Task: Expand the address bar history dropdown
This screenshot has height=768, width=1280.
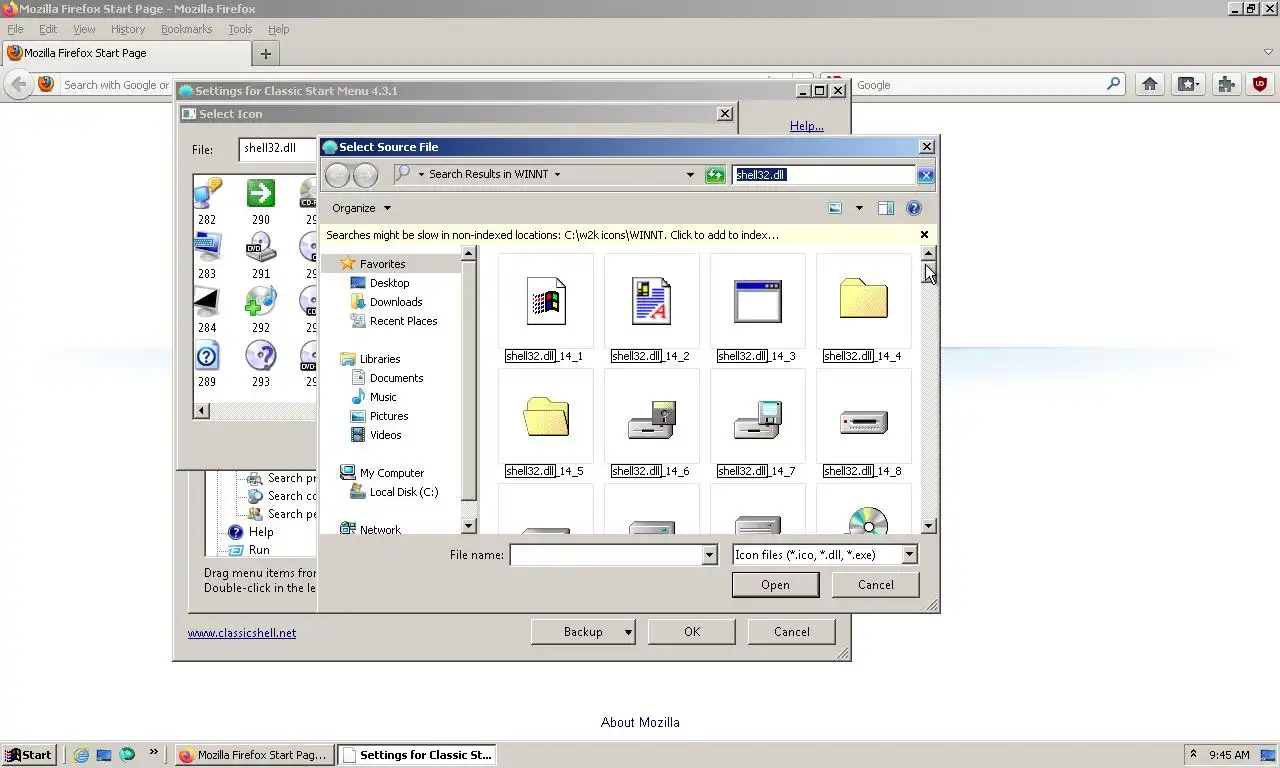Action: [x=690, y=175]
